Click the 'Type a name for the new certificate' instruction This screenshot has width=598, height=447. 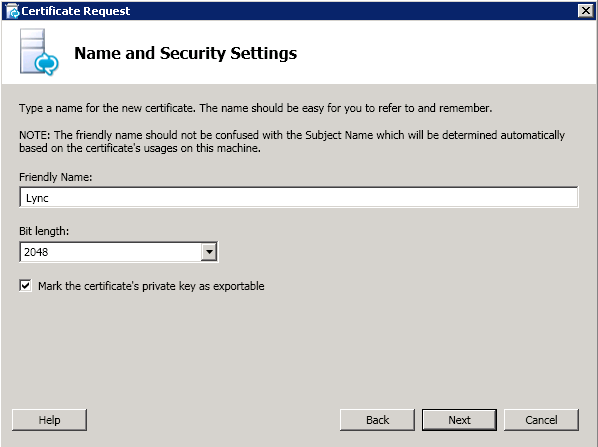(x=256, y=108)
